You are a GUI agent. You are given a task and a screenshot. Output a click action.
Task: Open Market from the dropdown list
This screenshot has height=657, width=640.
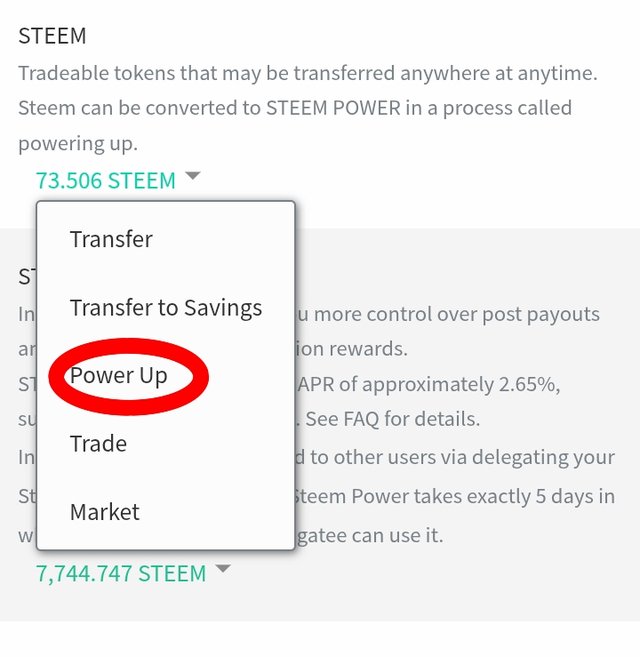(105, 512)
